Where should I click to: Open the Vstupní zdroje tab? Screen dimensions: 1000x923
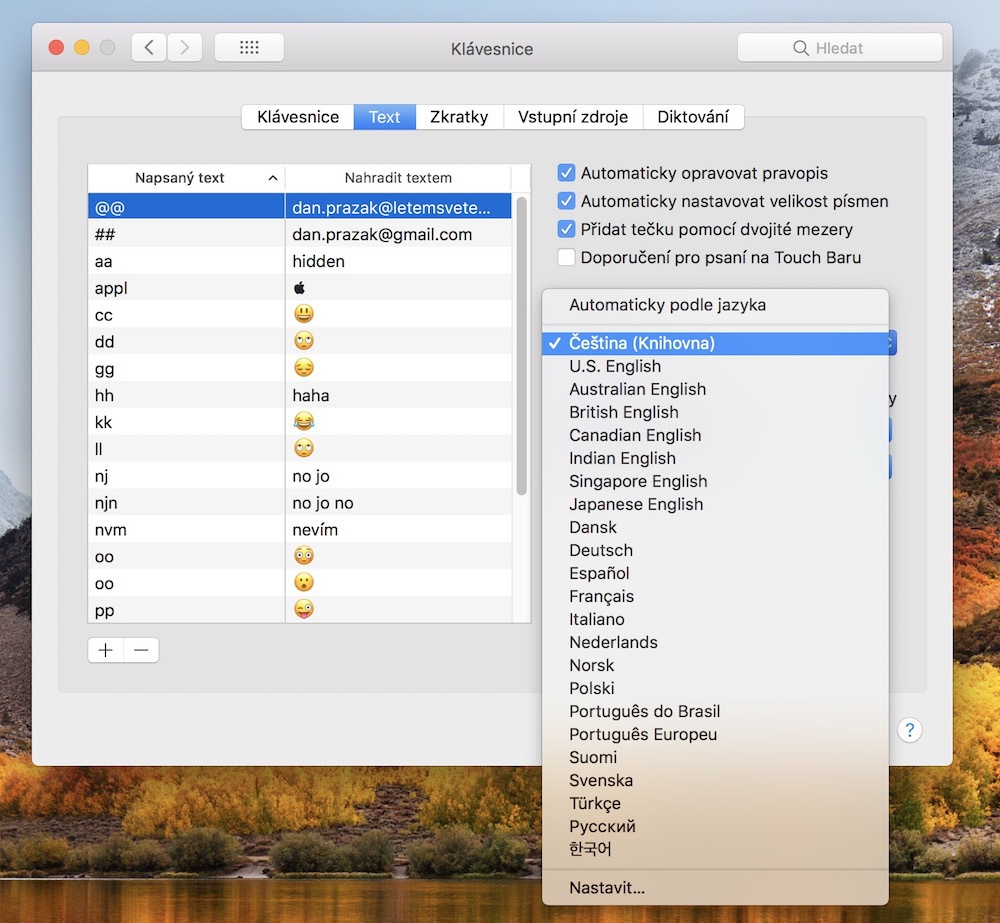[573, 117]
